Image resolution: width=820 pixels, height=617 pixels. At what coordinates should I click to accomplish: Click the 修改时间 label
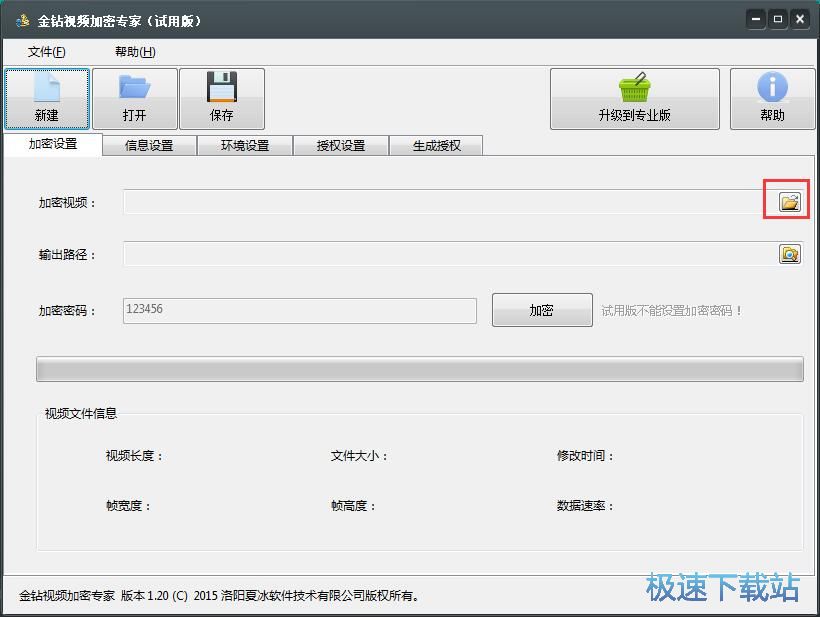[585, 456]
